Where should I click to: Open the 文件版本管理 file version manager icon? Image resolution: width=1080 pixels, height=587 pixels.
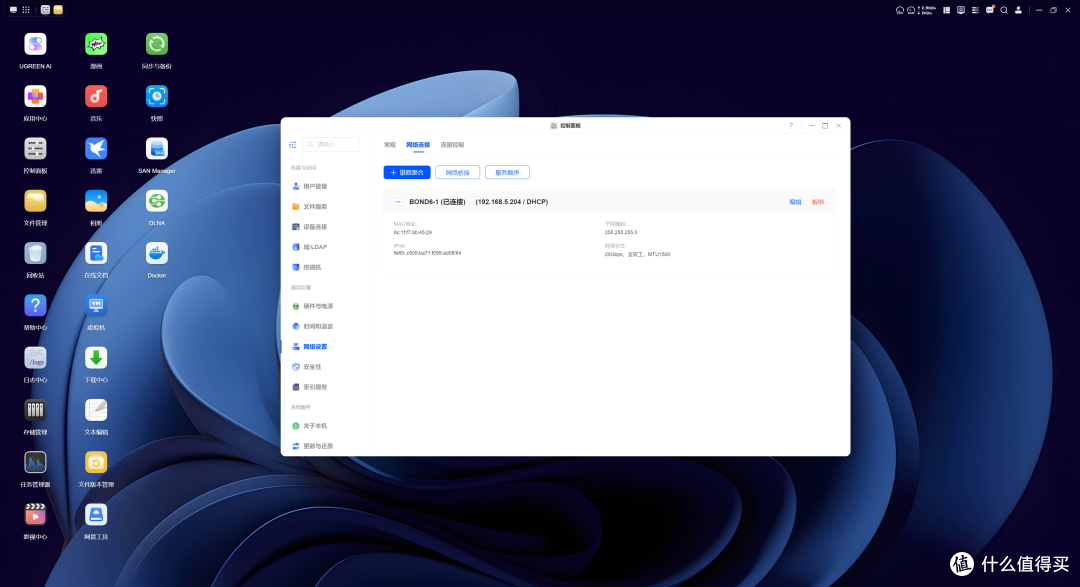tap(96, 462)
